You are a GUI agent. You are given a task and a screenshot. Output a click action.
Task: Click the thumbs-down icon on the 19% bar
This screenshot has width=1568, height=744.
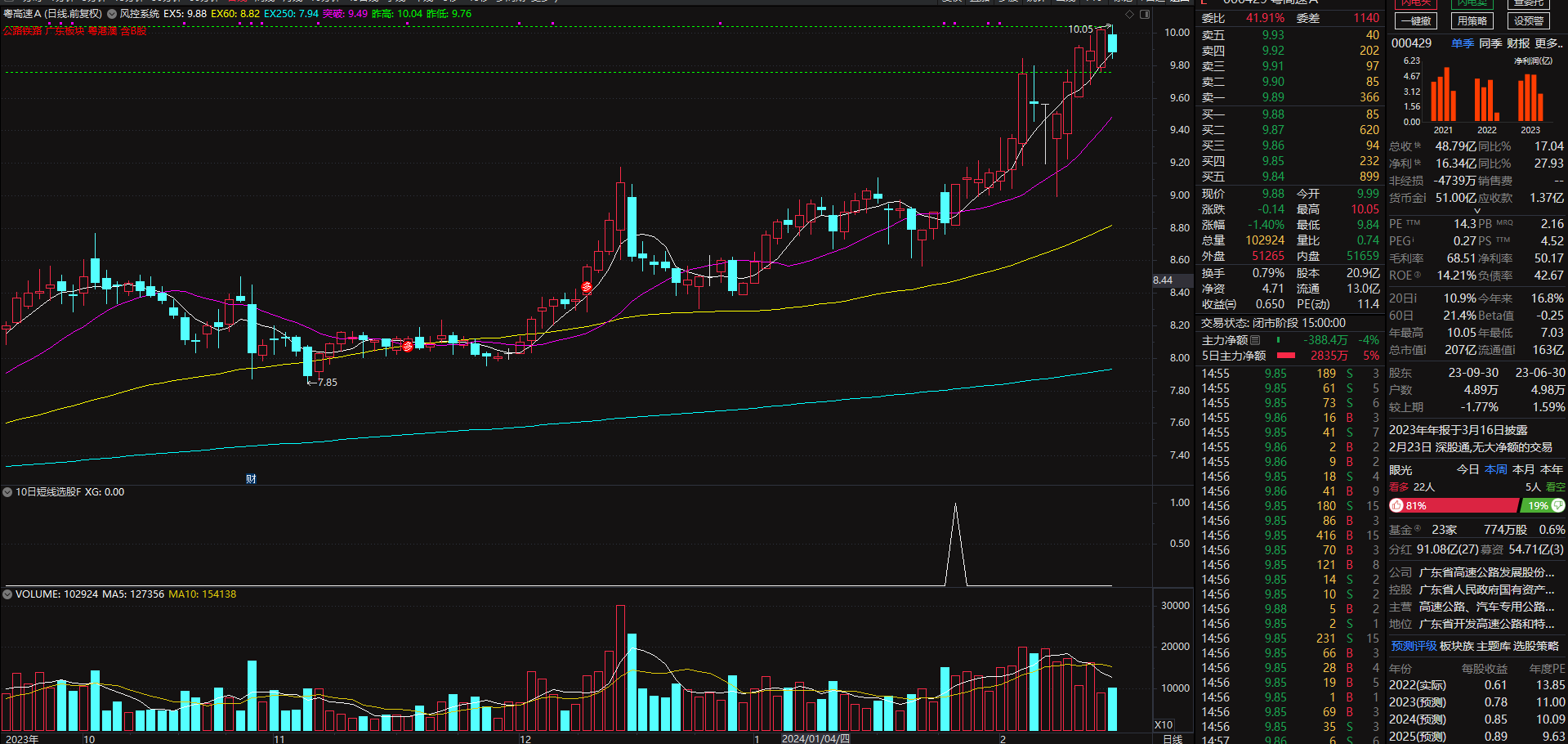pos(1558,506)
